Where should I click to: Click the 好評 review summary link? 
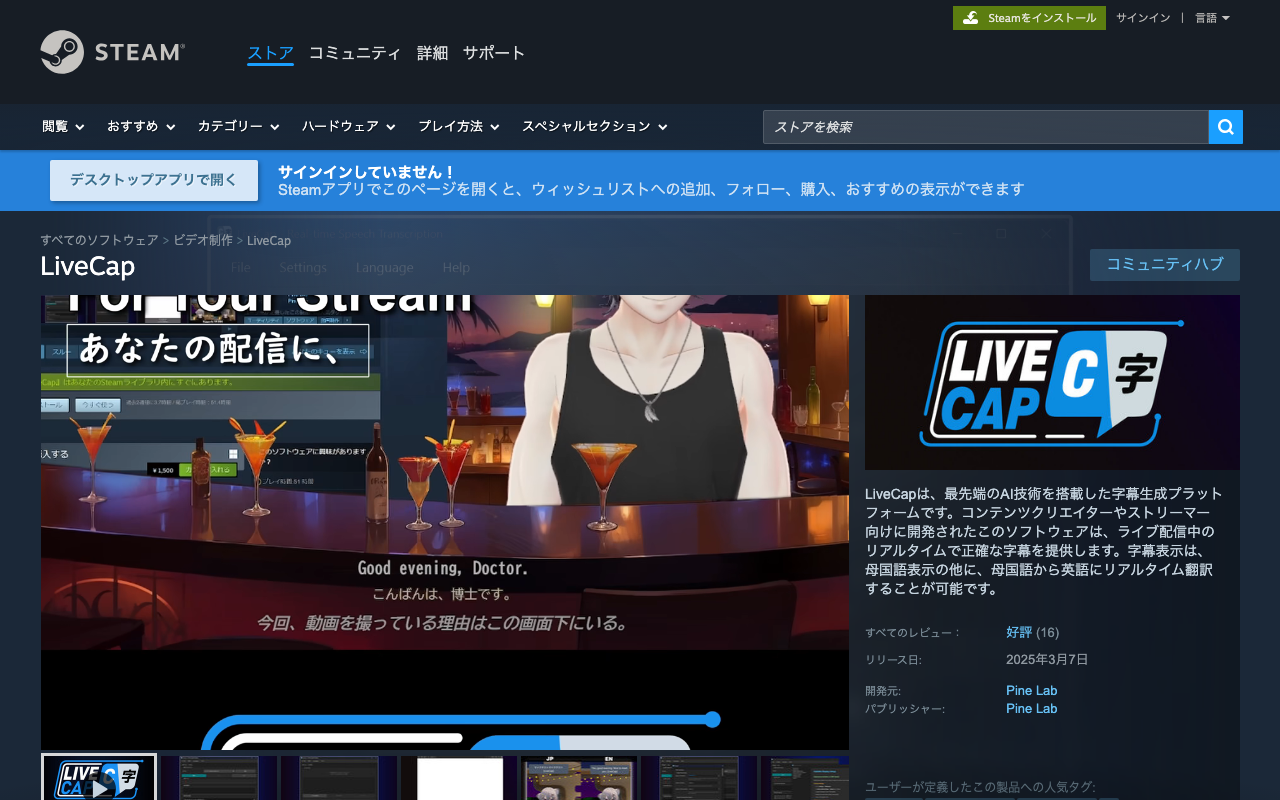coord(1019,633)
